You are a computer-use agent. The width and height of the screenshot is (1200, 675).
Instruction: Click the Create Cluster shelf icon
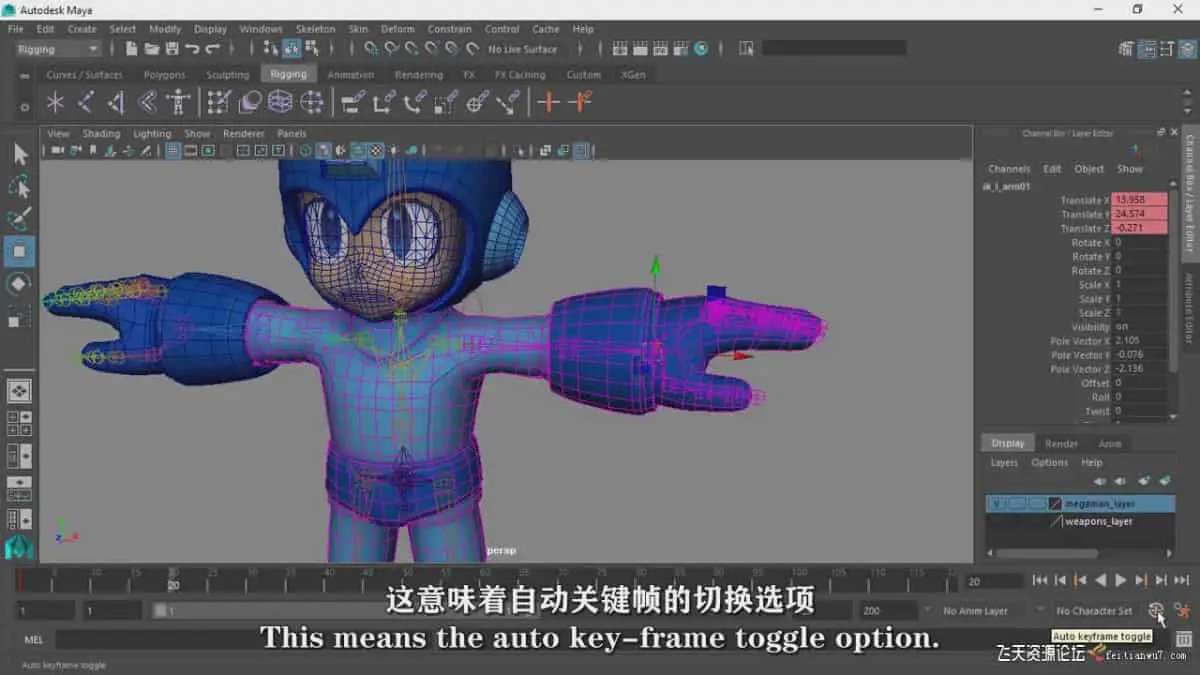[x=312, y=101]
